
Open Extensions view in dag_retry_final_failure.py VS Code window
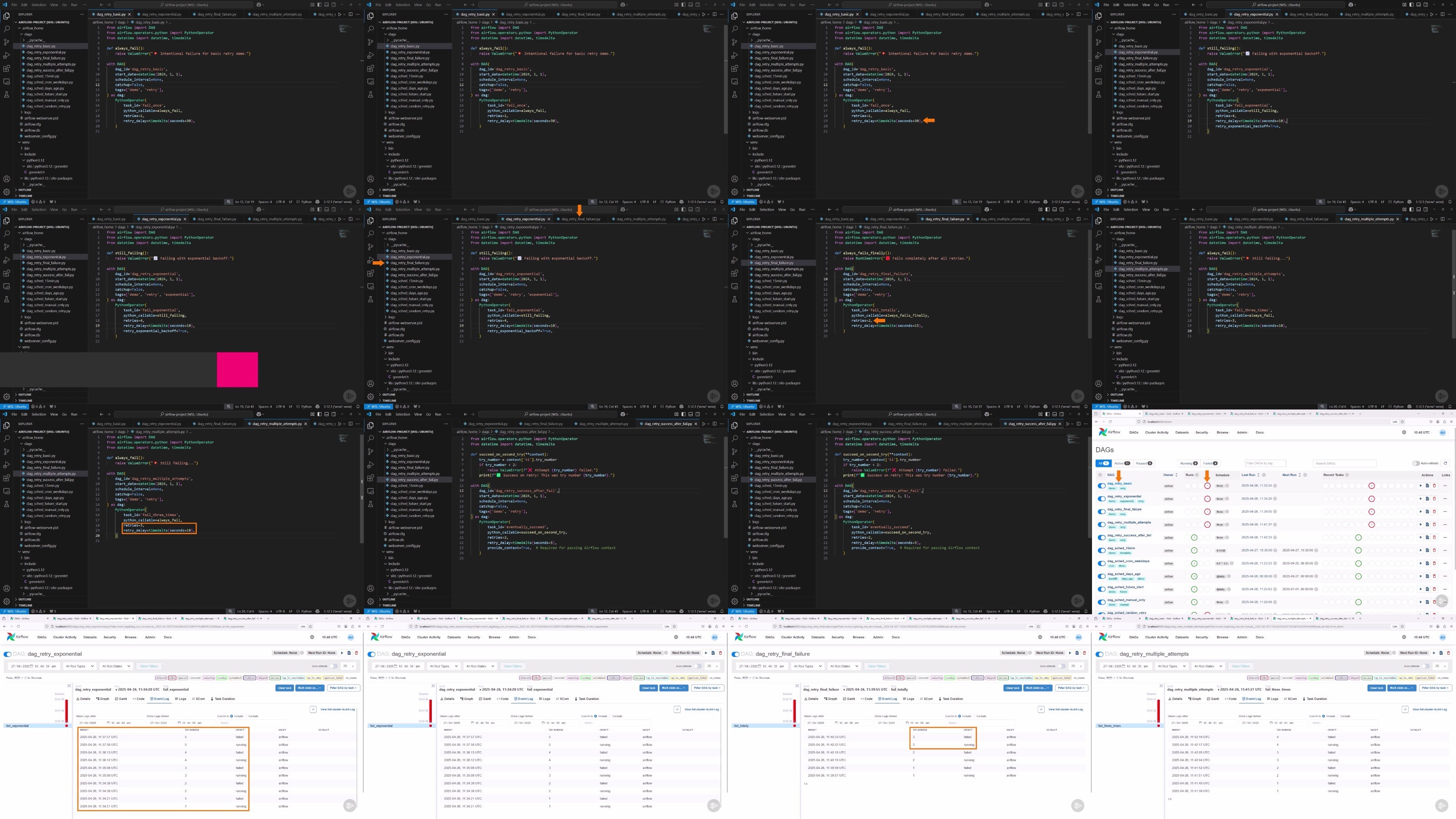(735, 273)
